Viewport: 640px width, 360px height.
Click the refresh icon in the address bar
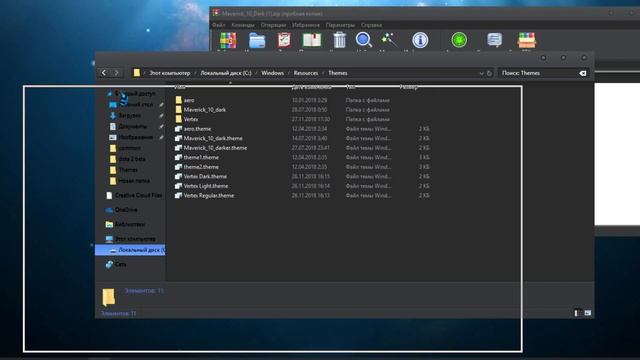[489, 73]
